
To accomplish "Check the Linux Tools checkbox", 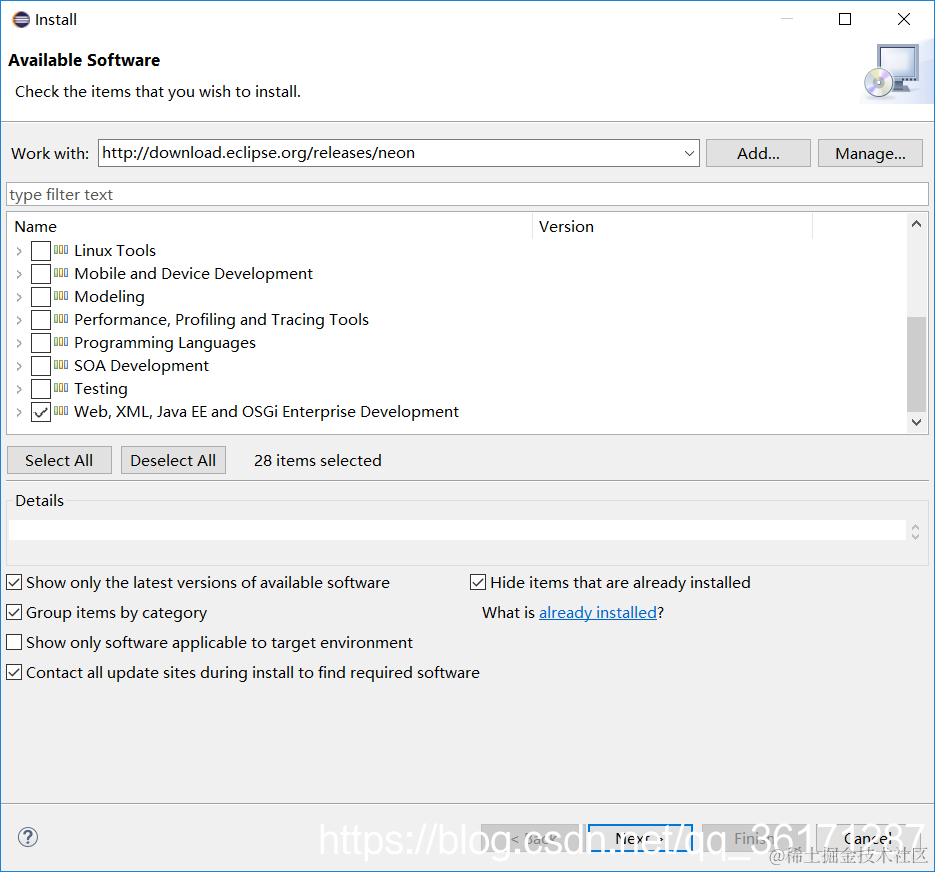I will (41, 251).
